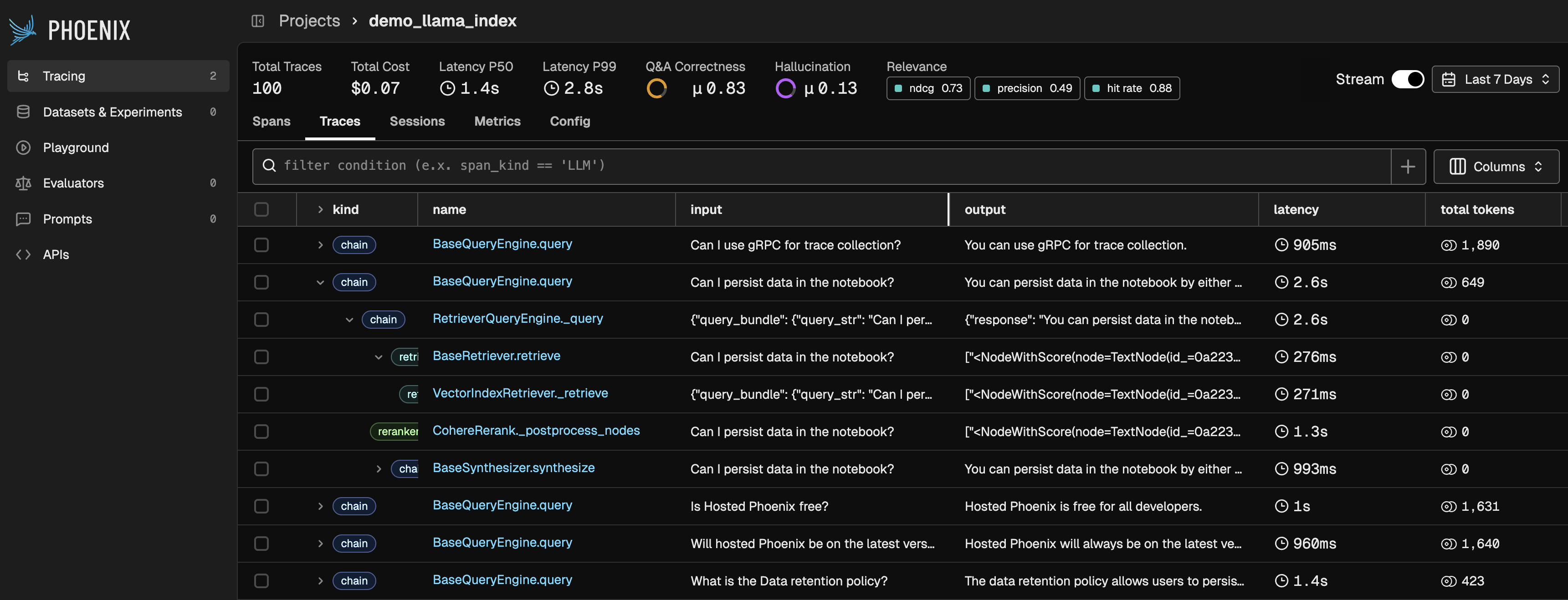
Task: Disable the Stream toggle
Action: pos(1409,78)
